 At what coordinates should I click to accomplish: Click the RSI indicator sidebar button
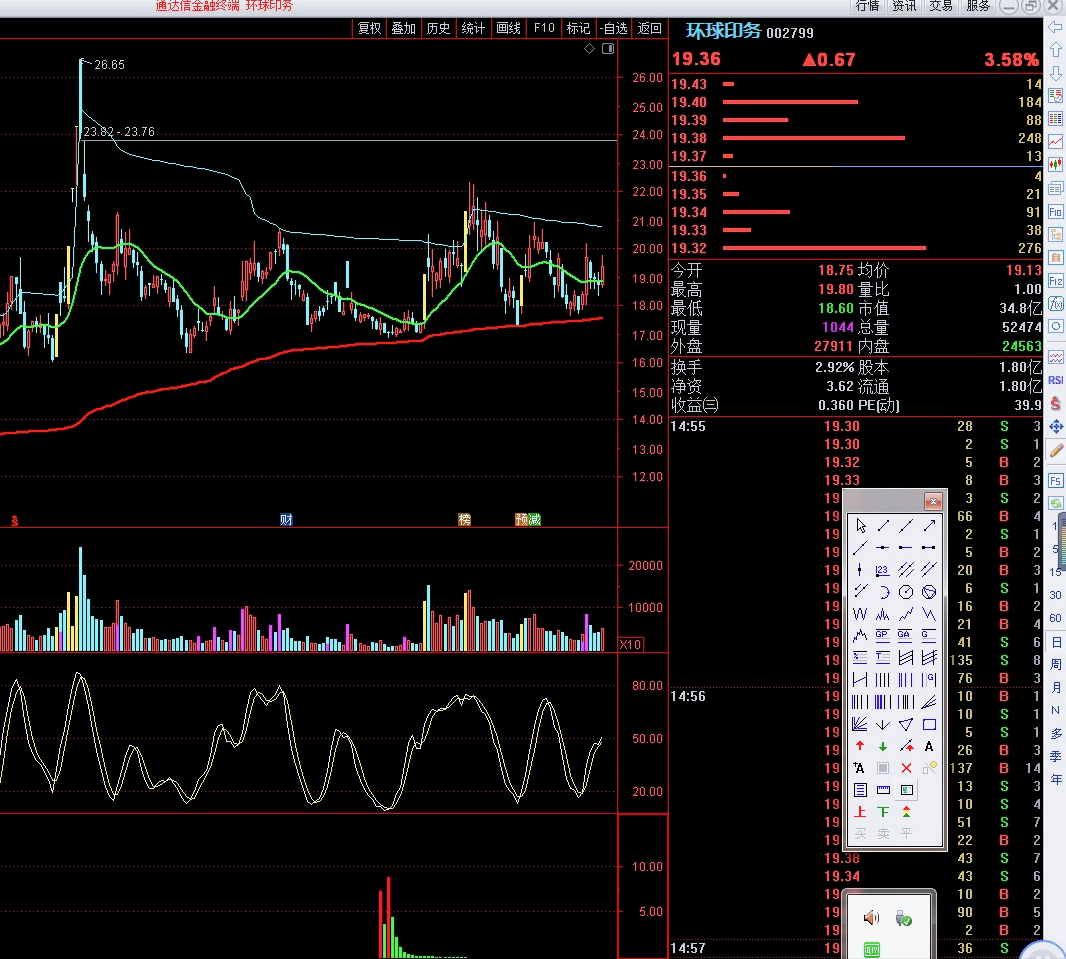(1055, 380)
